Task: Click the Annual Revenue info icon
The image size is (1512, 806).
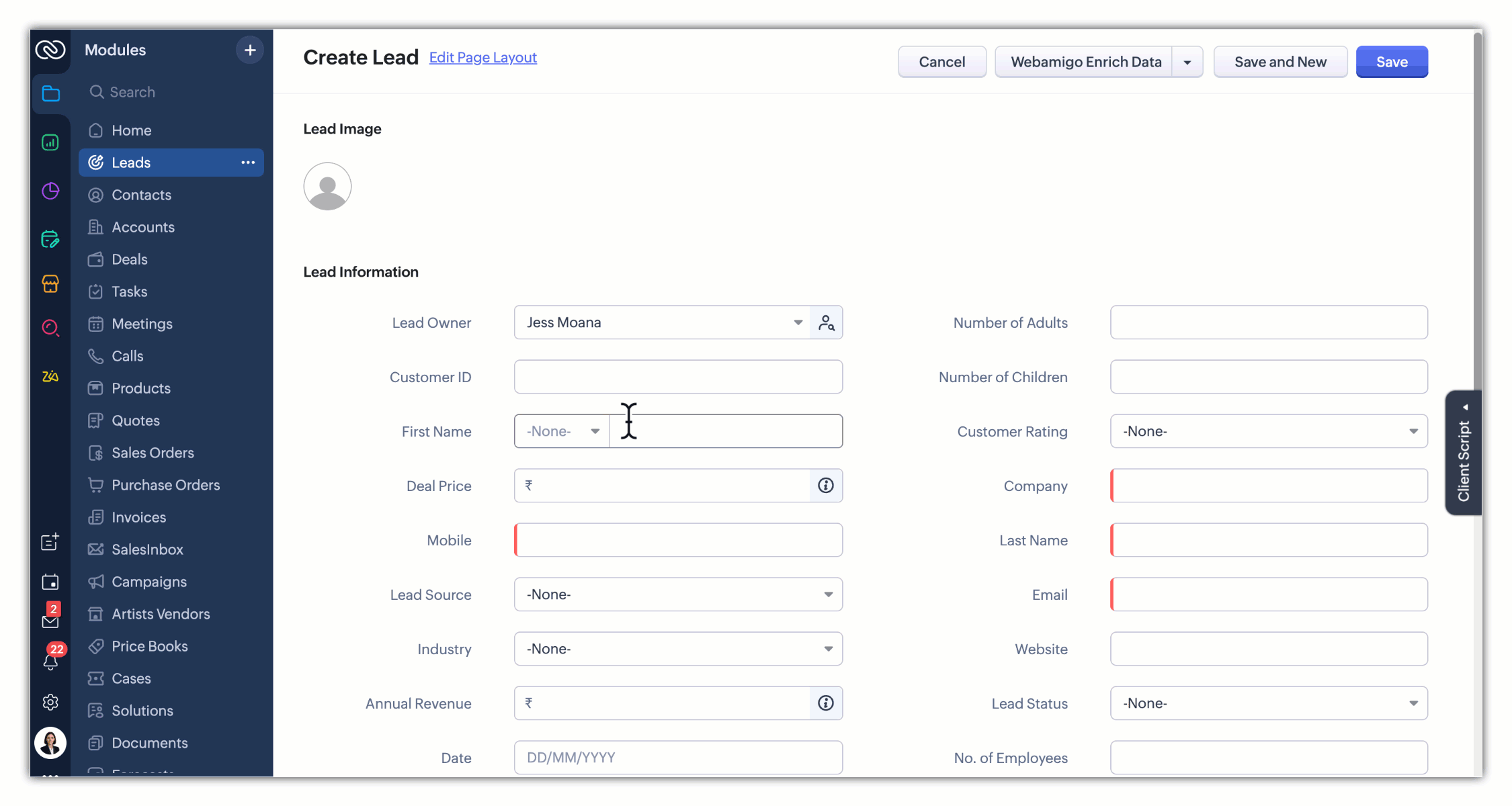Action: point(825,703)
